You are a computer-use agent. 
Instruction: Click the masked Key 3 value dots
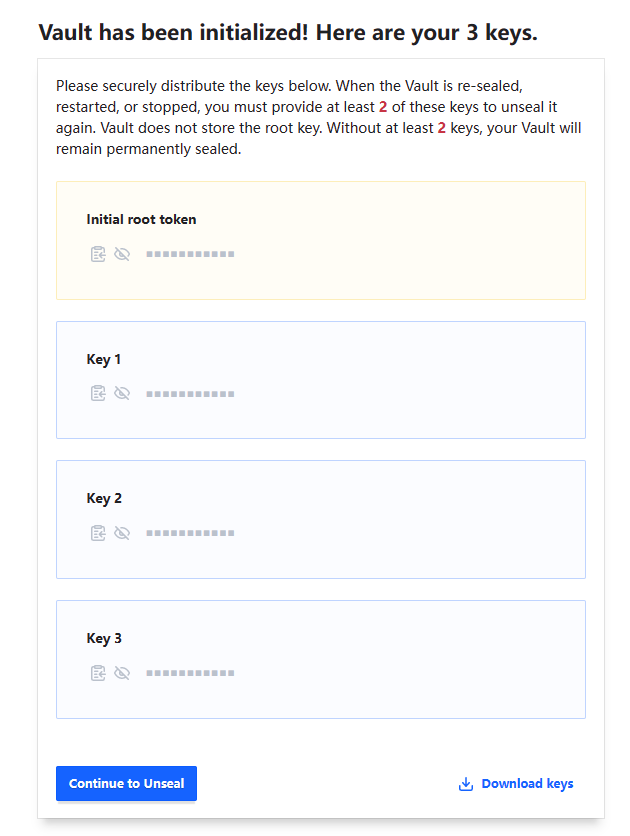tap(190, 673)
